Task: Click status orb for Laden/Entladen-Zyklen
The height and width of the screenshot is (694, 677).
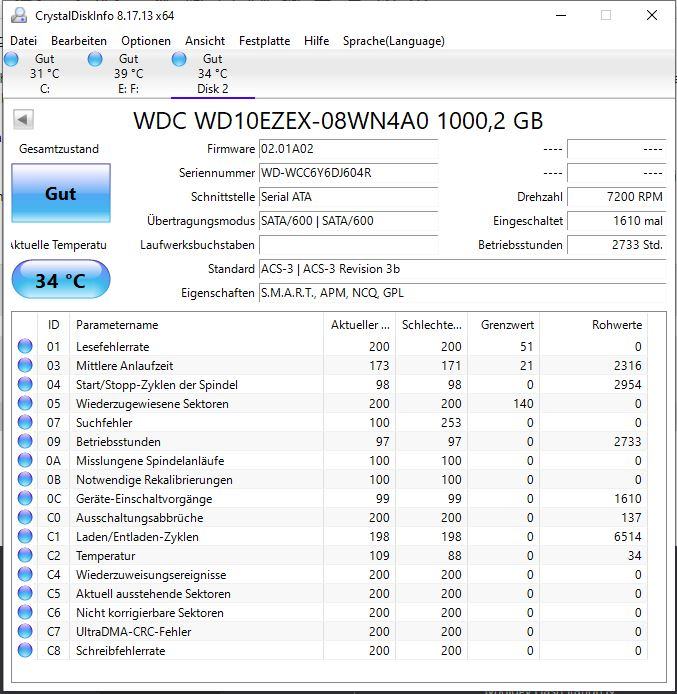Action: point(25,536)
